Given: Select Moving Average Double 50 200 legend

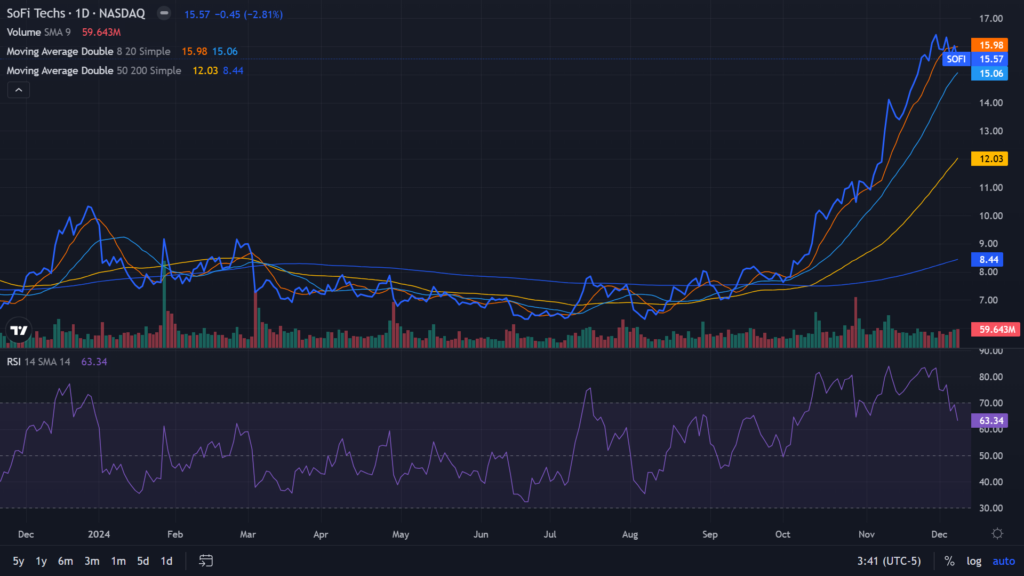Looking at the screenshot, I should coord(94,71).
